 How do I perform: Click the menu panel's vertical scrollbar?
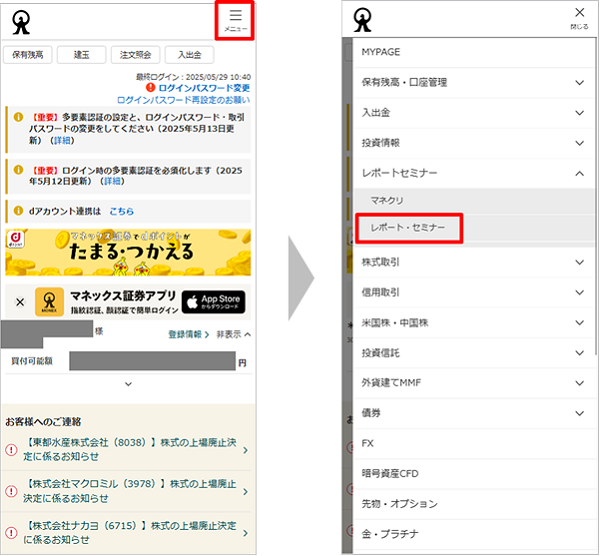coord(596,200)
